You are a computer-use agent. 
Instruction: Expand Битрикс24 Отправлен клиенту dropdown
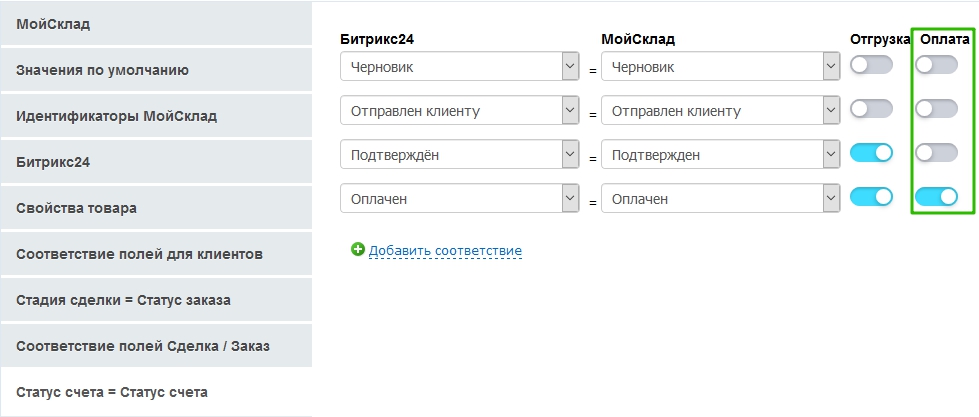coord(460,111)
